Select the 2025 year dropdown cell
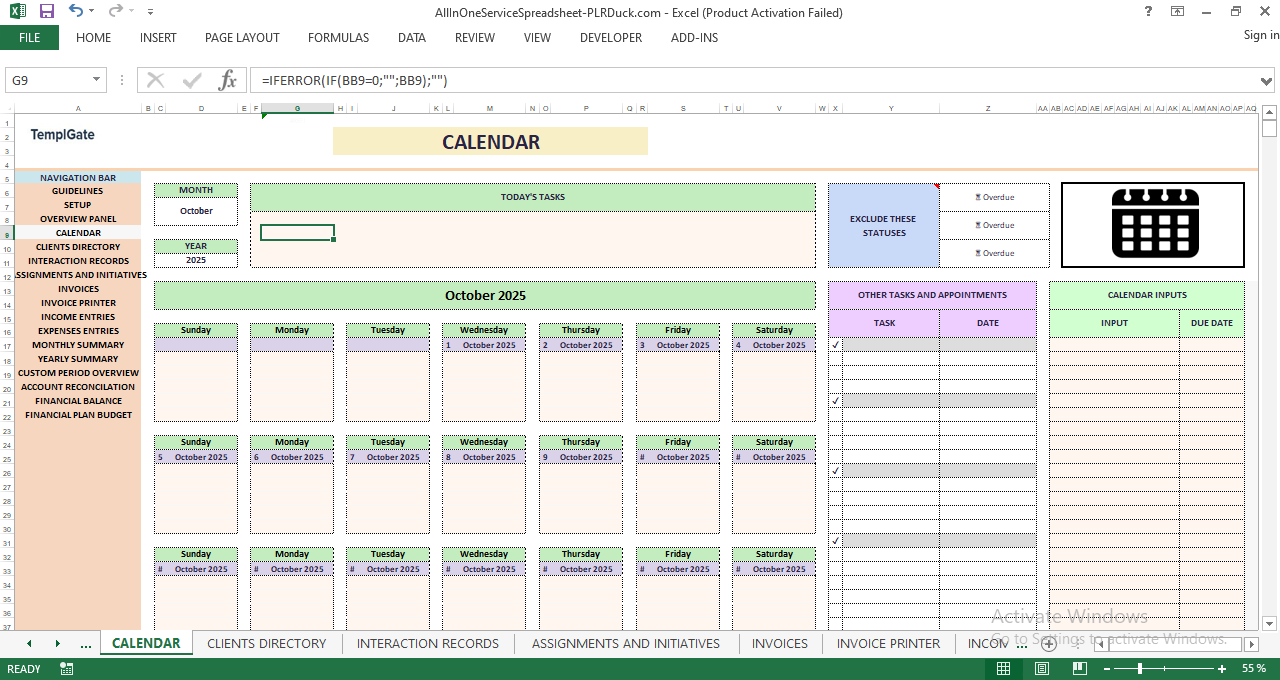 196,260
